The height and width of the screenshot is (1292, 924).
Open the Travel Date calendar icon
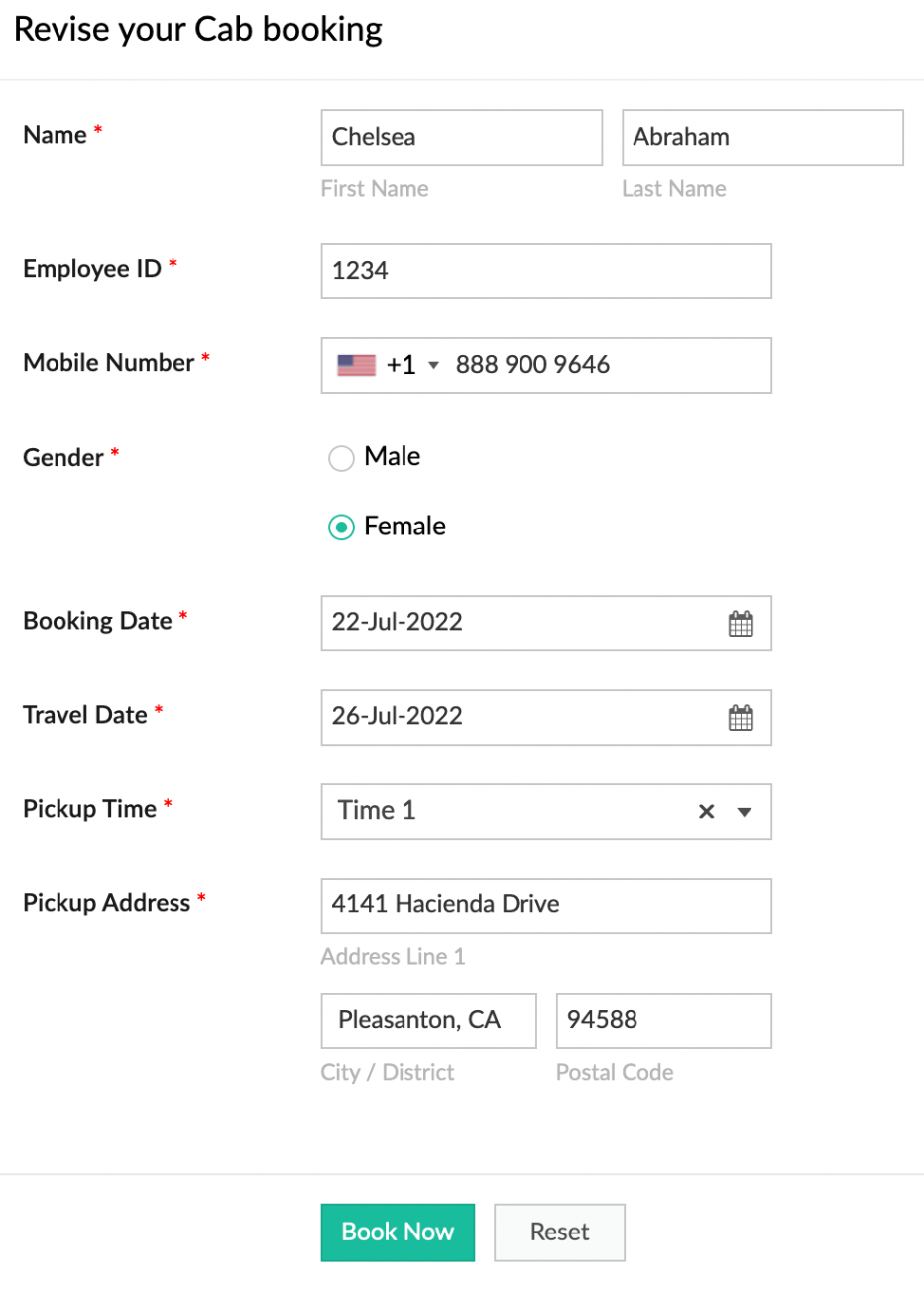pyautogui.click(x=741, y=718)
